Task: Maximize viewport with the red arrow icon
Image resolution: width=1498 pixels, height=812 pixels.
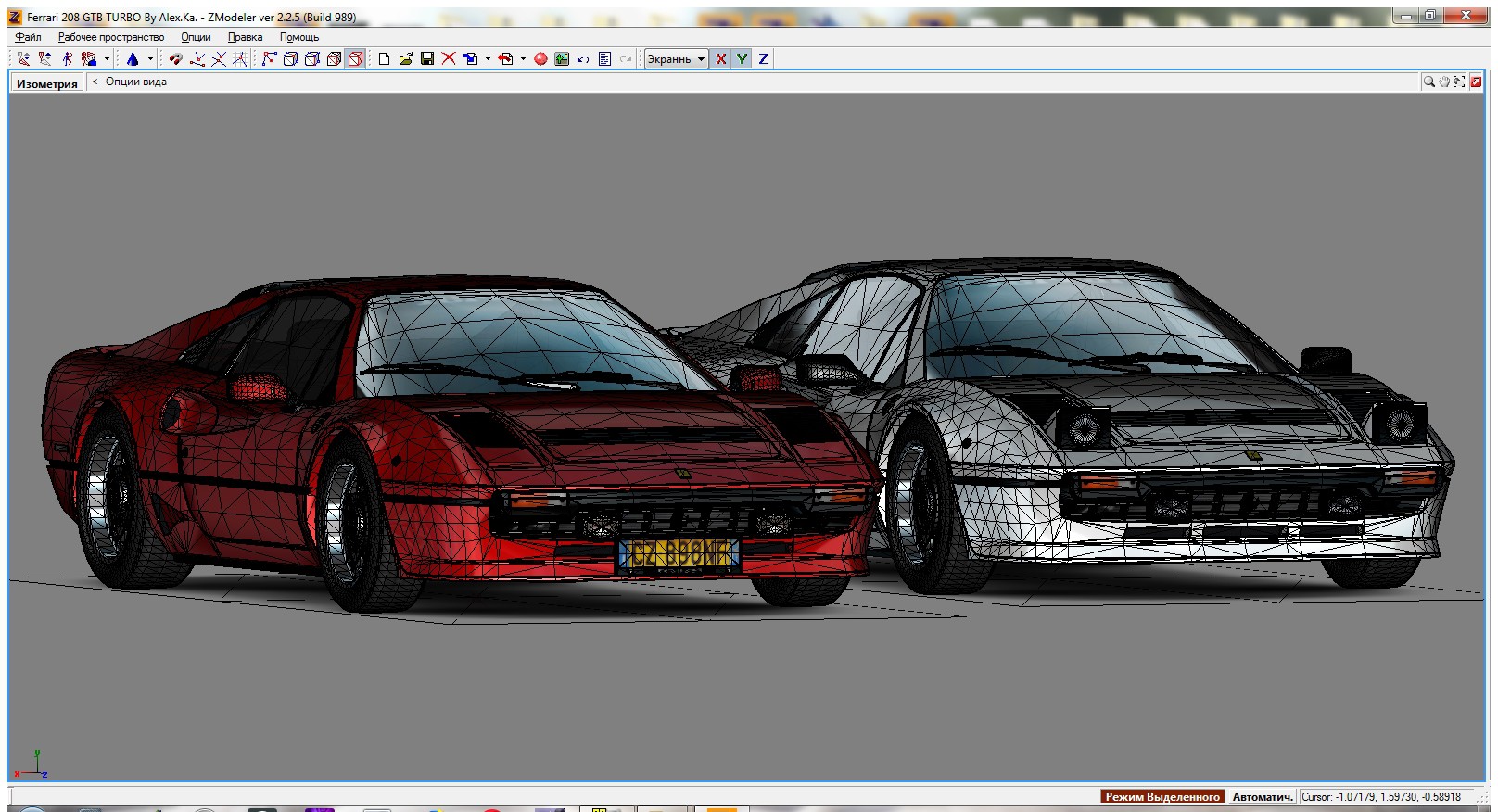Action: click(x=1476, y=82)
